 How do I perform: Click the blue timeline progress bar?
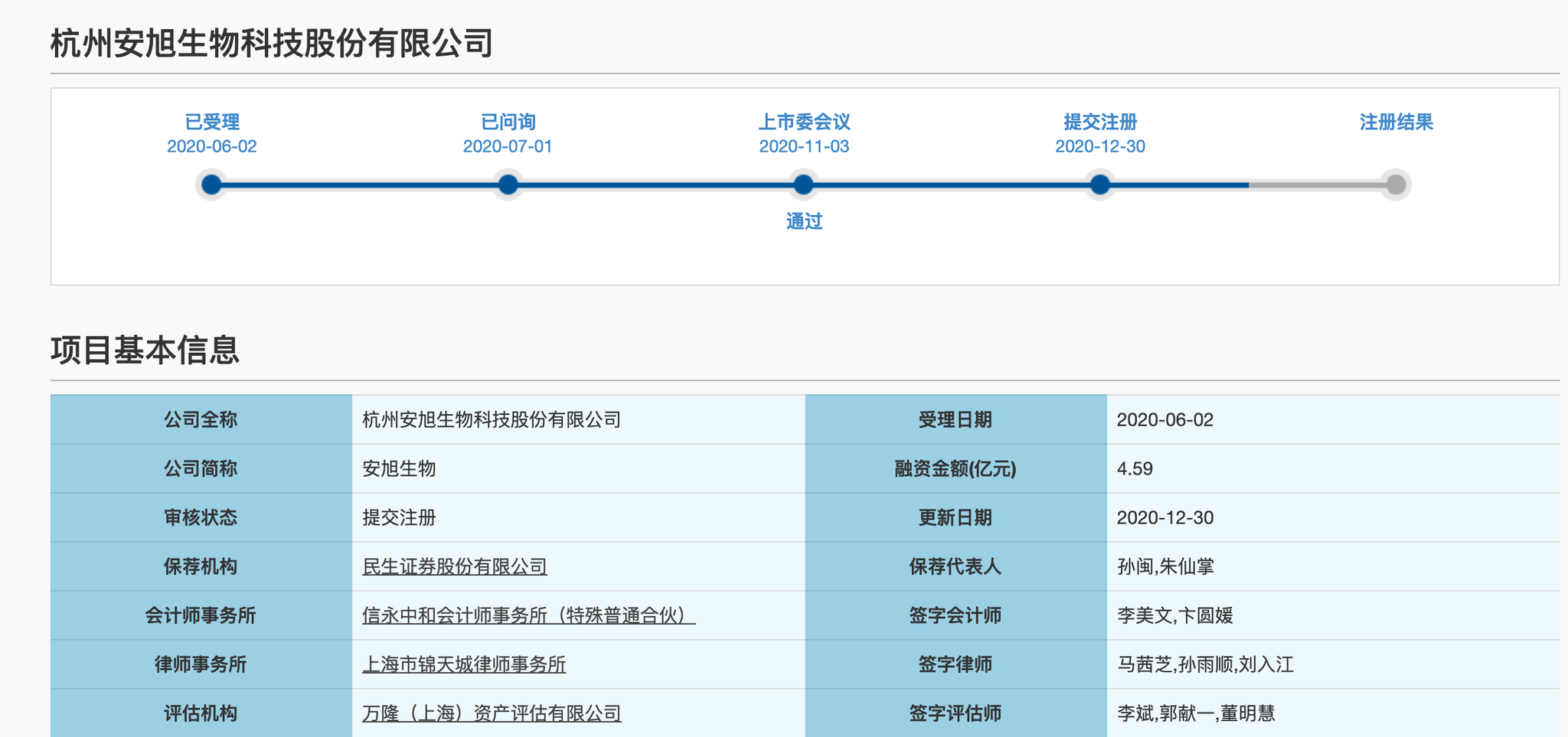[651, 184]
